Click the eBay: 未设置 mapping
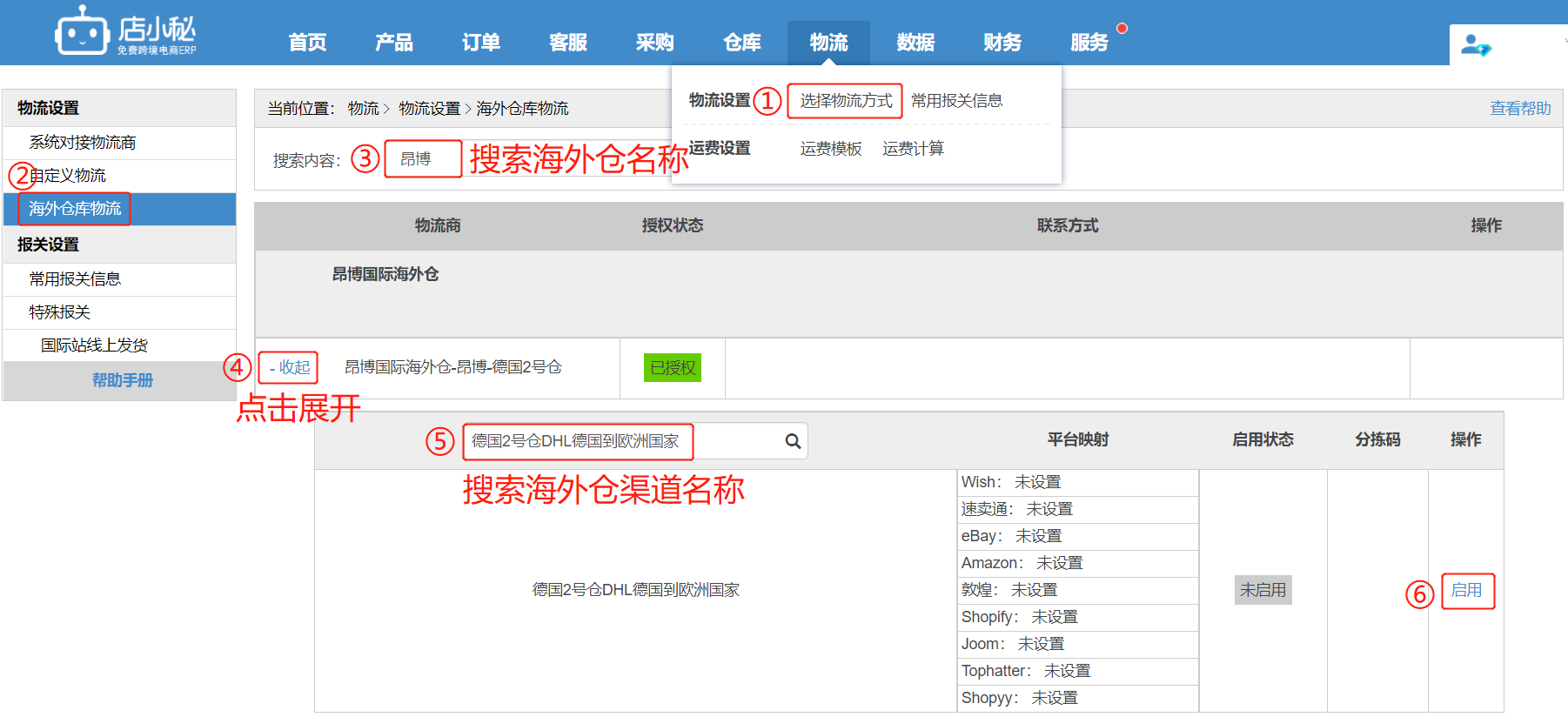This screenshot has height=717, width=1568. [1011, 537]
